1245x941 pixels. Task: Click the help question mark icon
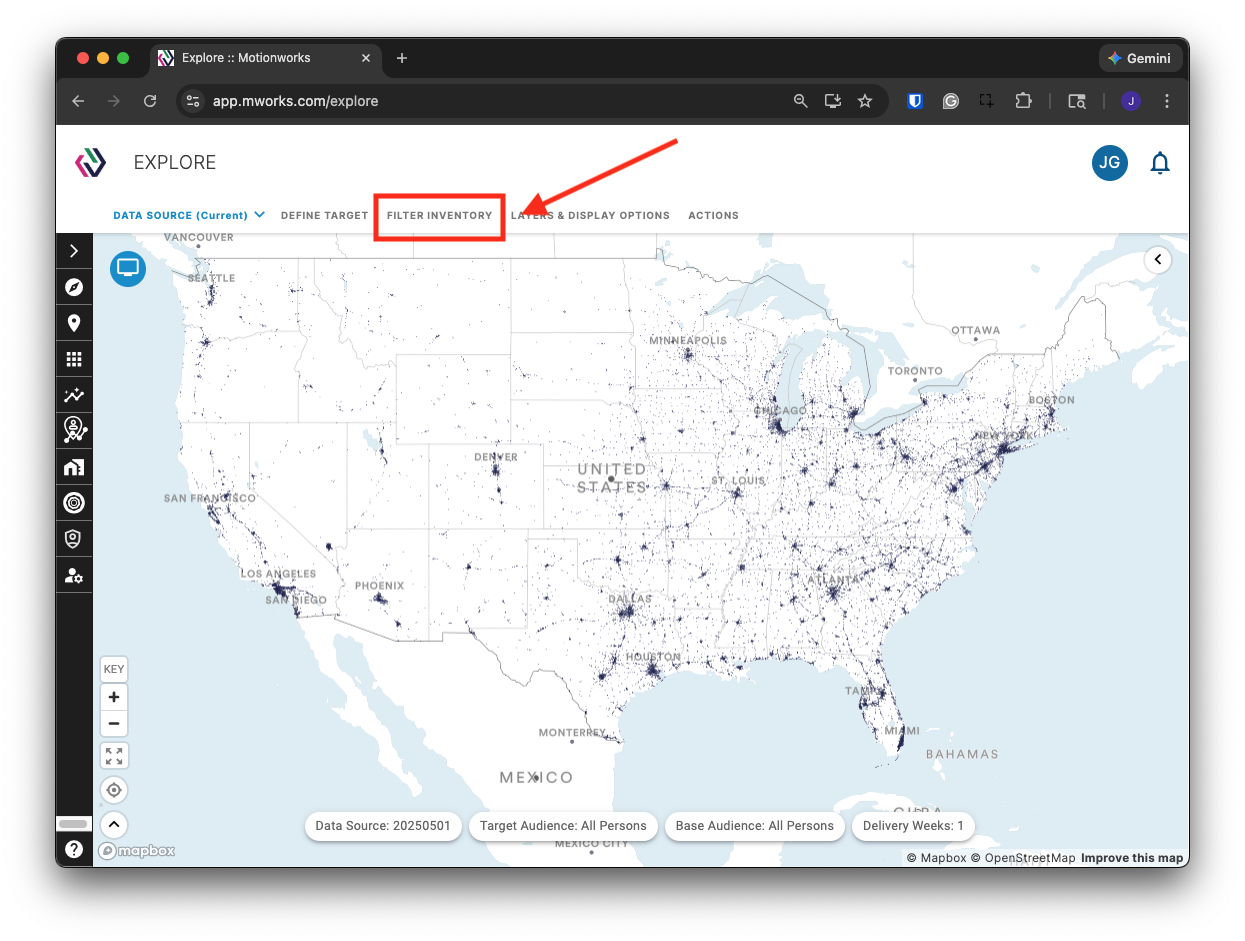(74, 849)
